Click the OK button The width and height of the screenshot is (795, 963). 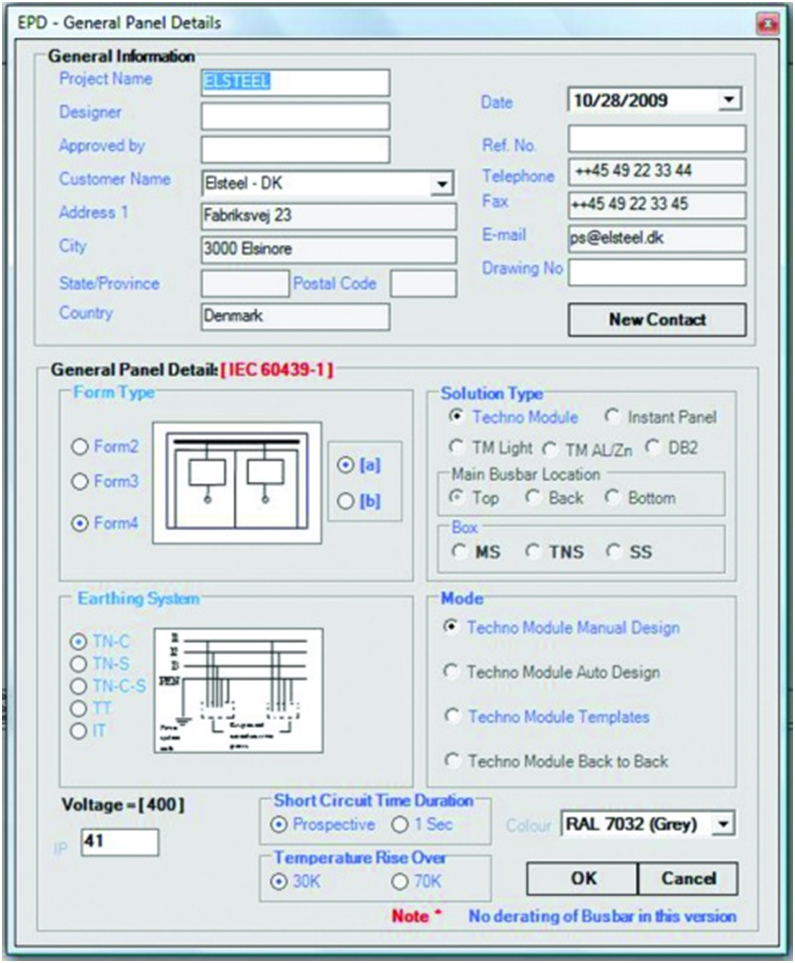[582, 879]
